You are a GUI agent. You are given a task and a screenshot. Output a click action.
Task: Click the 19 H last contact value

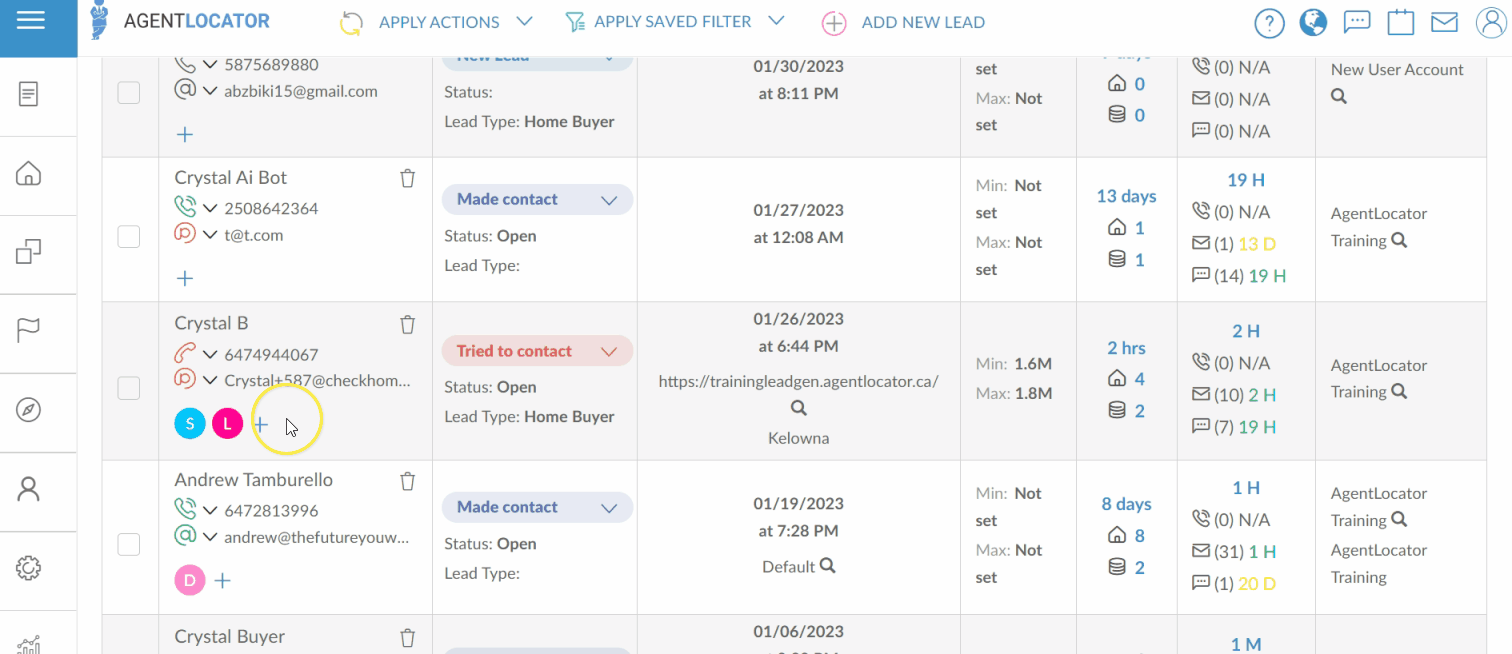tap(1246, 180)
